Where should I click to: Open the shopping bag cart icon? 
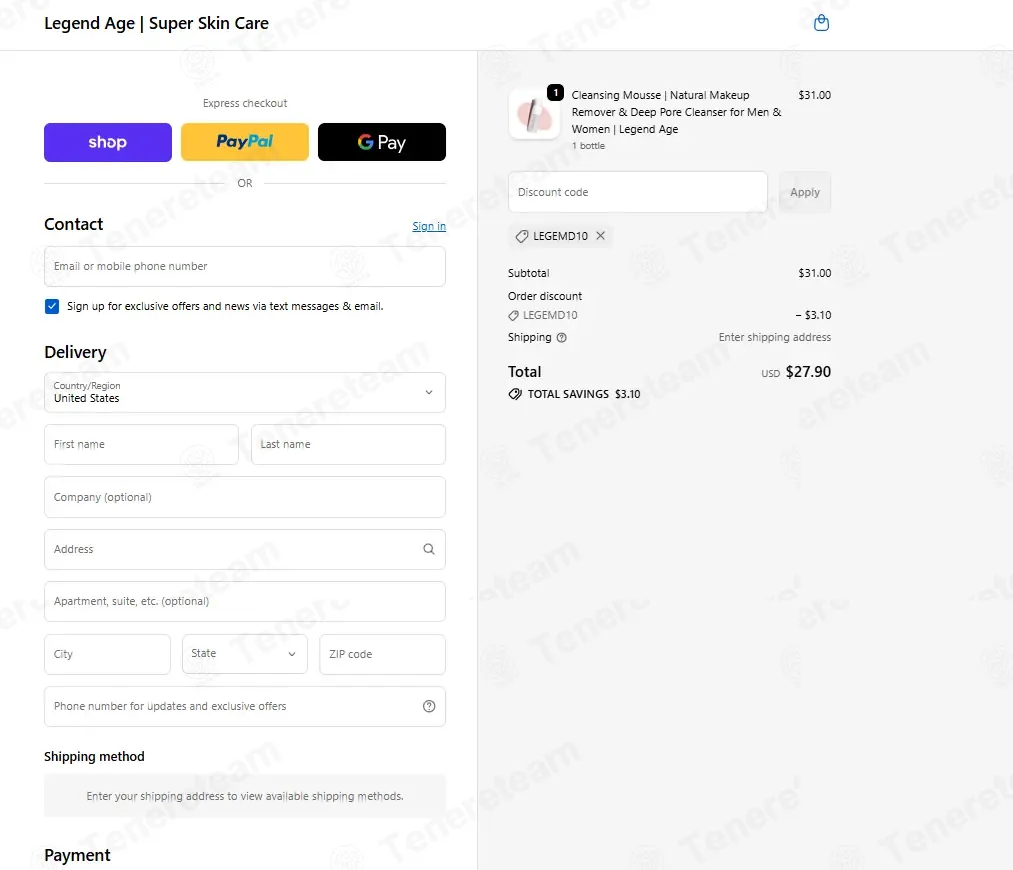(821, 23)
